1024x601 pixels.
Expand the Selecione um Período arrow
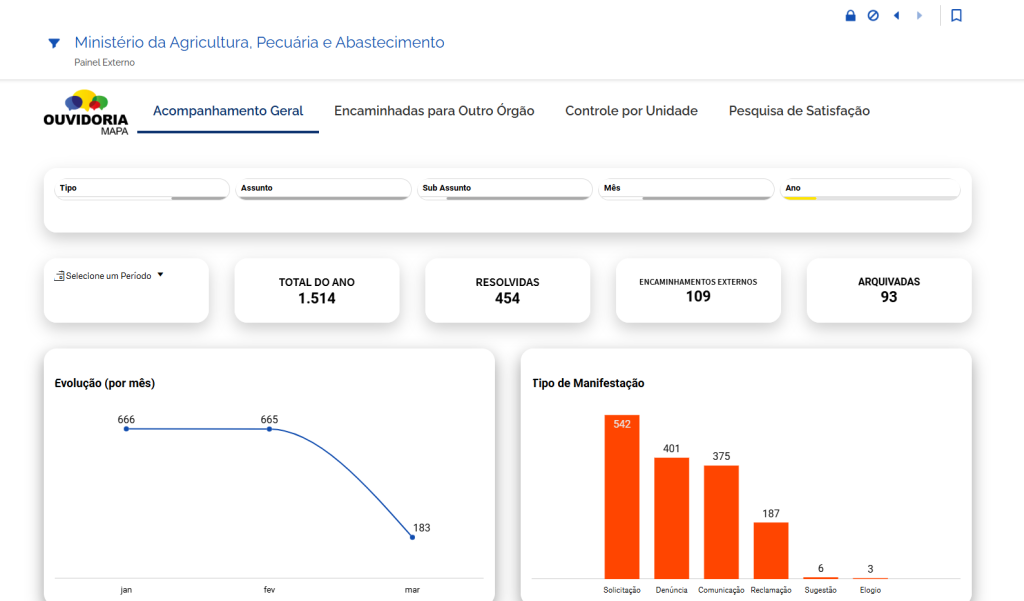[x=160, y=274]
